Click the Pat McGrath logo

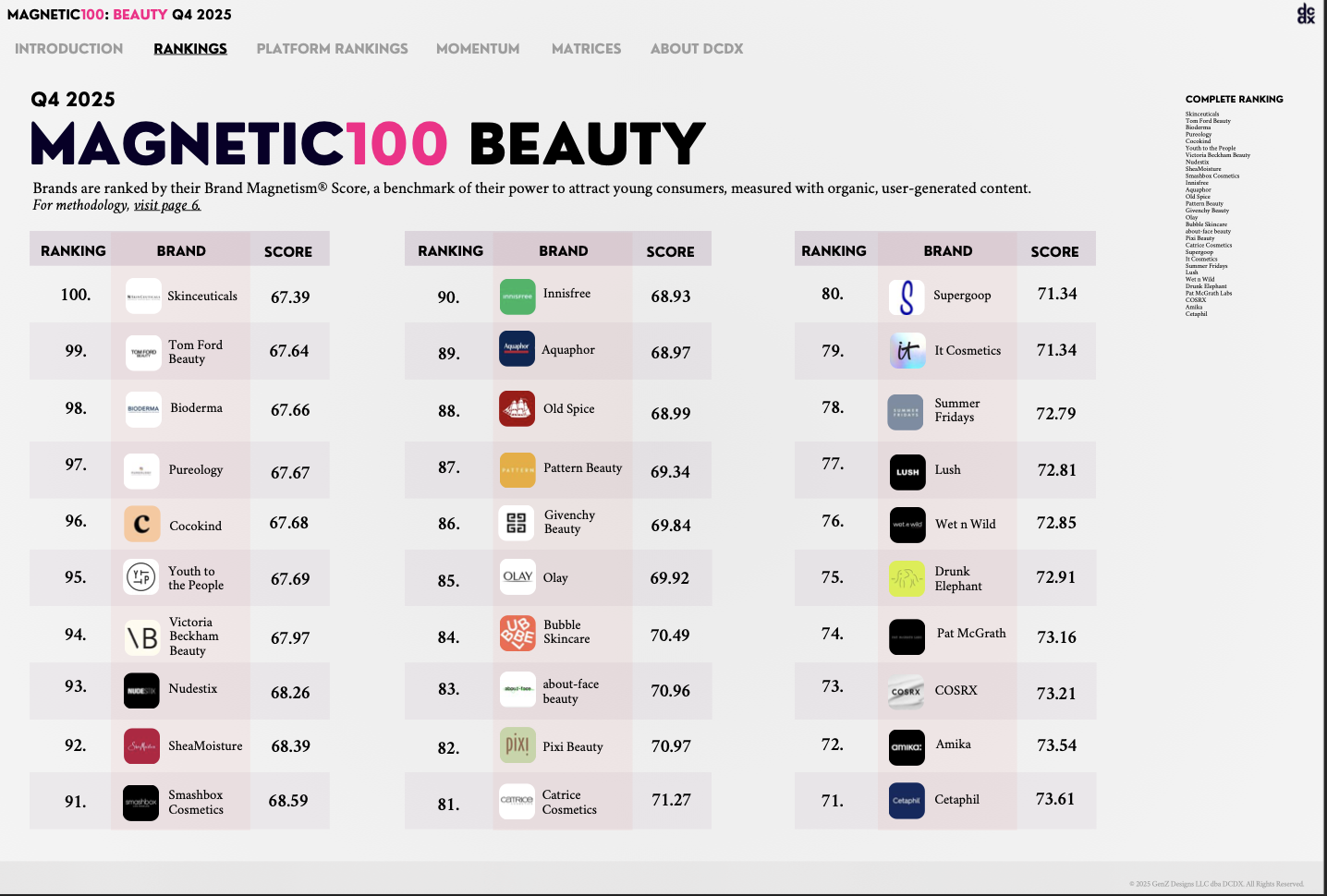click(x=907, y=637)
